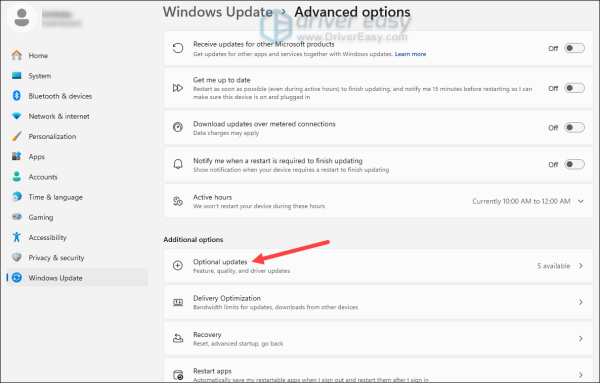Click the Windows Update sync icon
600x383 pixels.
pyautogui.click(x=16, y=278)
